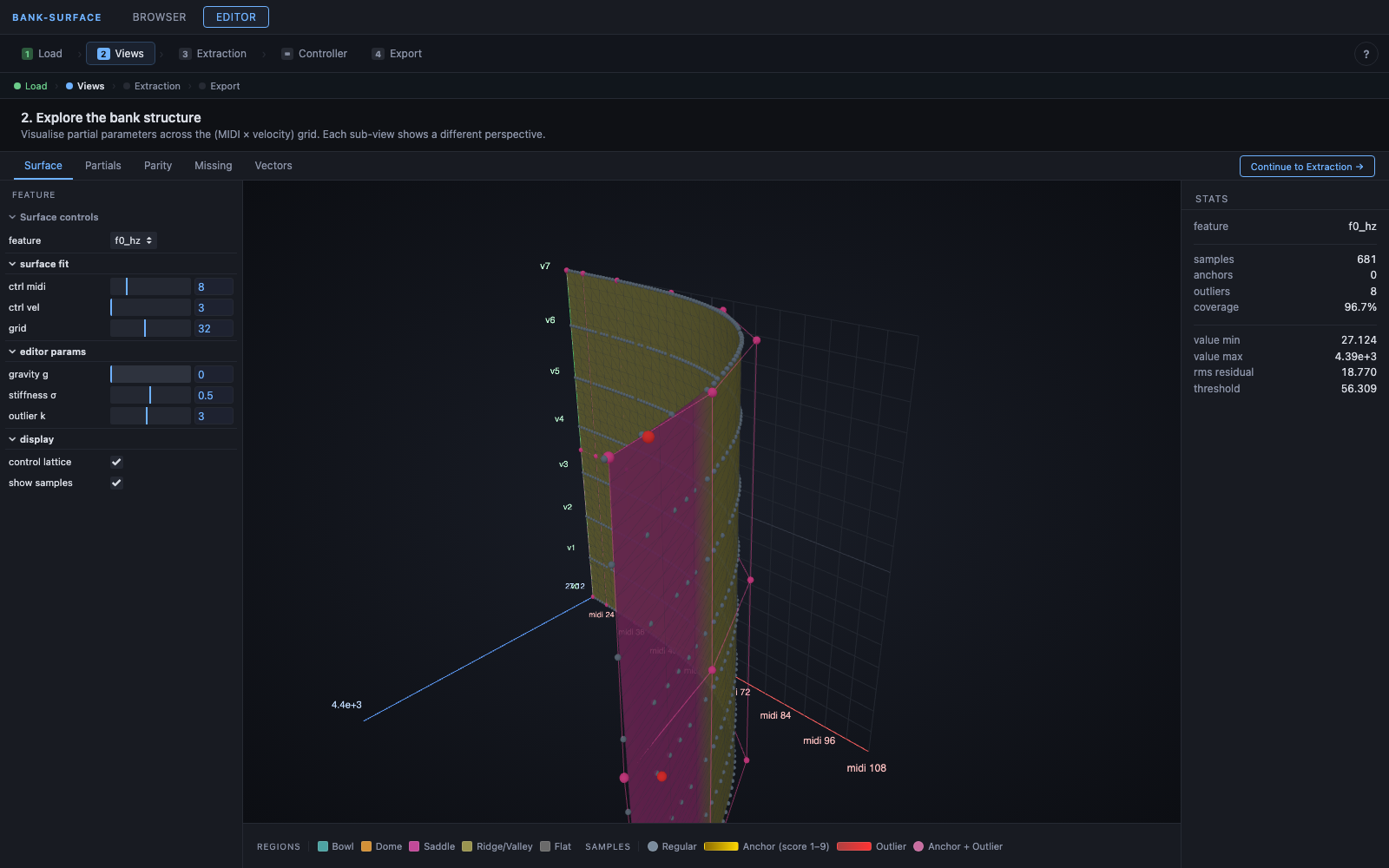Screen dimensions: 1389x868
Task: Select the Surface tab
Action: click(x=43, y=166)
